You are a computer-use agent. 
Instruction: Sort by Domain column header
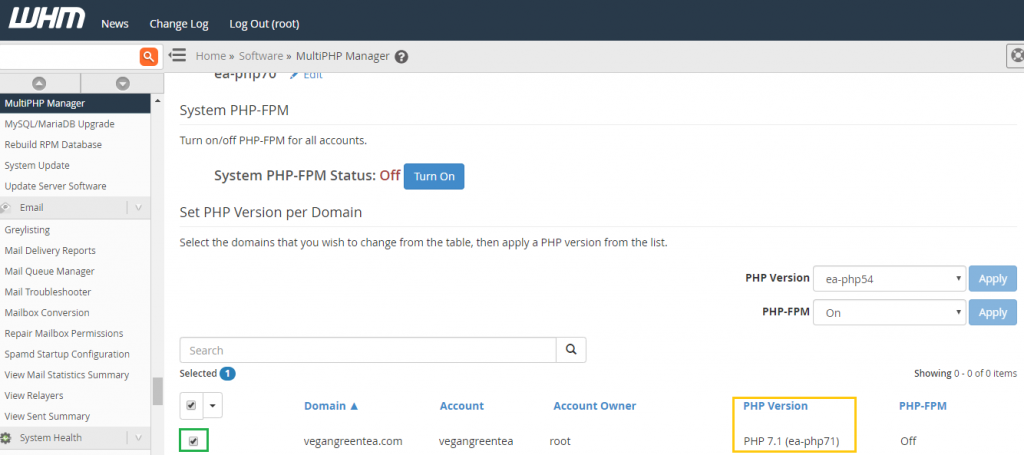[332, 405]
